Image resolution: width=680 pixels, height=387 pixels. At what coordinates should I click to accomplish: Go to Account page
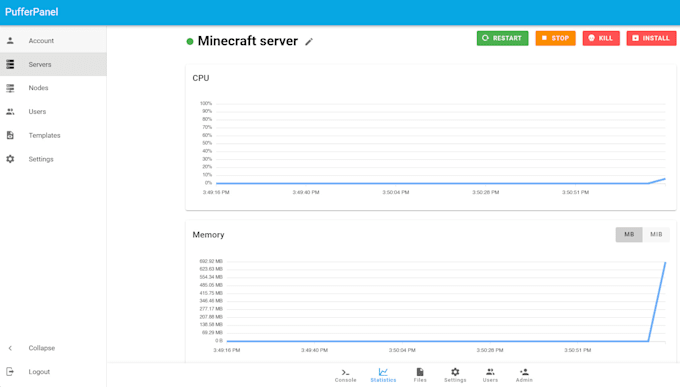[x=53, y=40]
